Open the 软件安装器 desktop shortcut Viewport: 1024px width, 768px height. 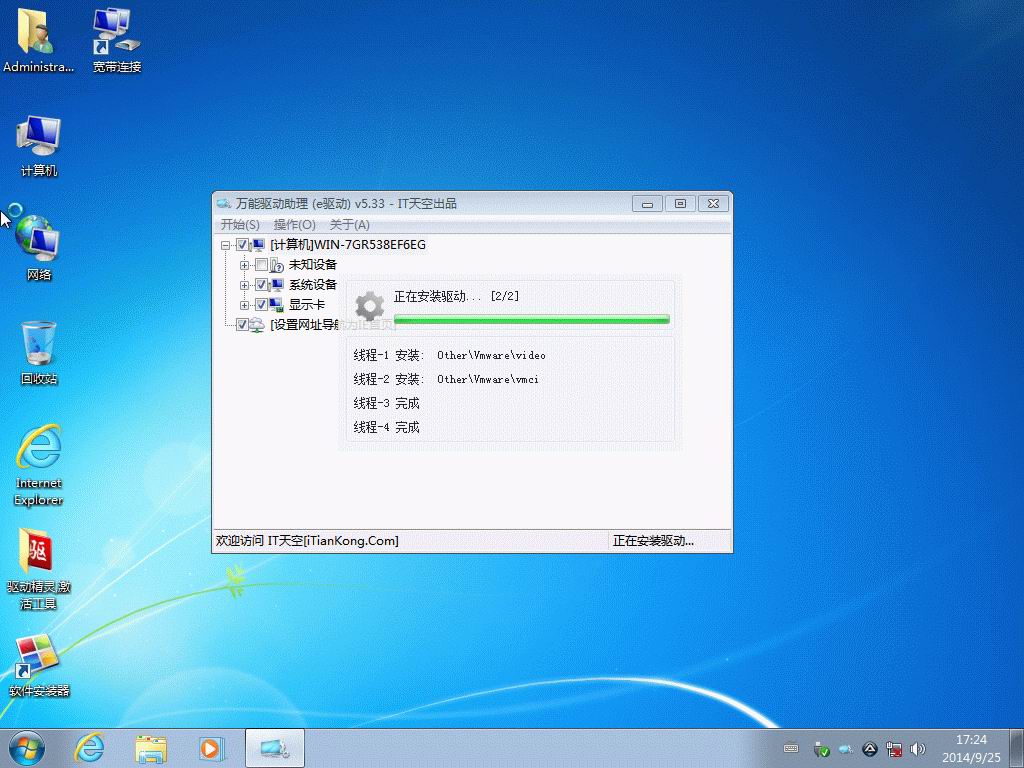(39, 665)
